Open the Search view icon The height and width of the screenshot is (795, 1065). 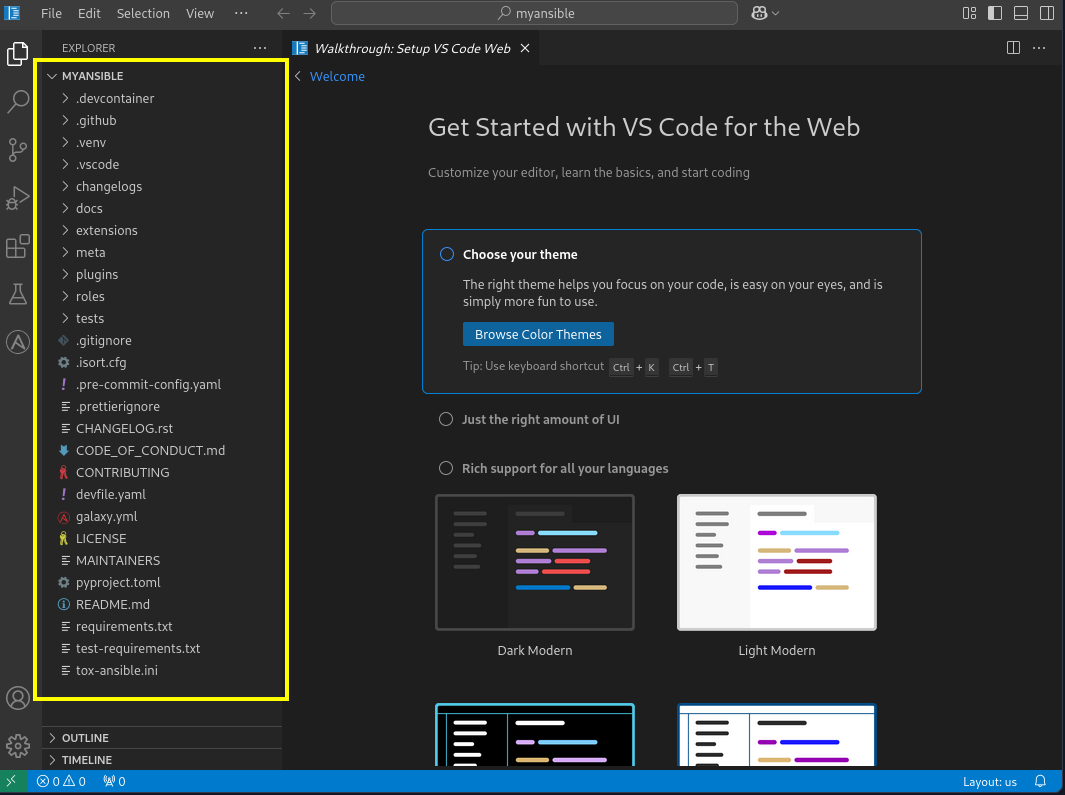[x=18, y=101]
